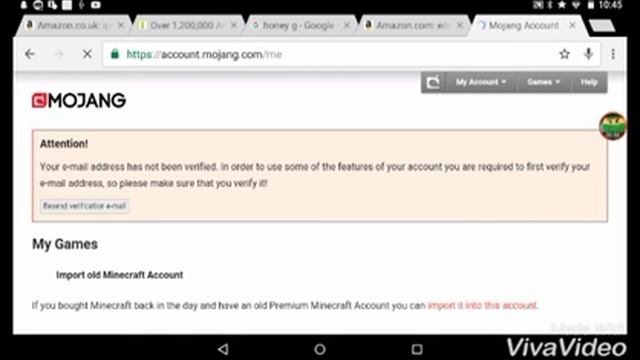Open the Help menu item
This screenshot has height=360, width=640.
tap(589, 82)
